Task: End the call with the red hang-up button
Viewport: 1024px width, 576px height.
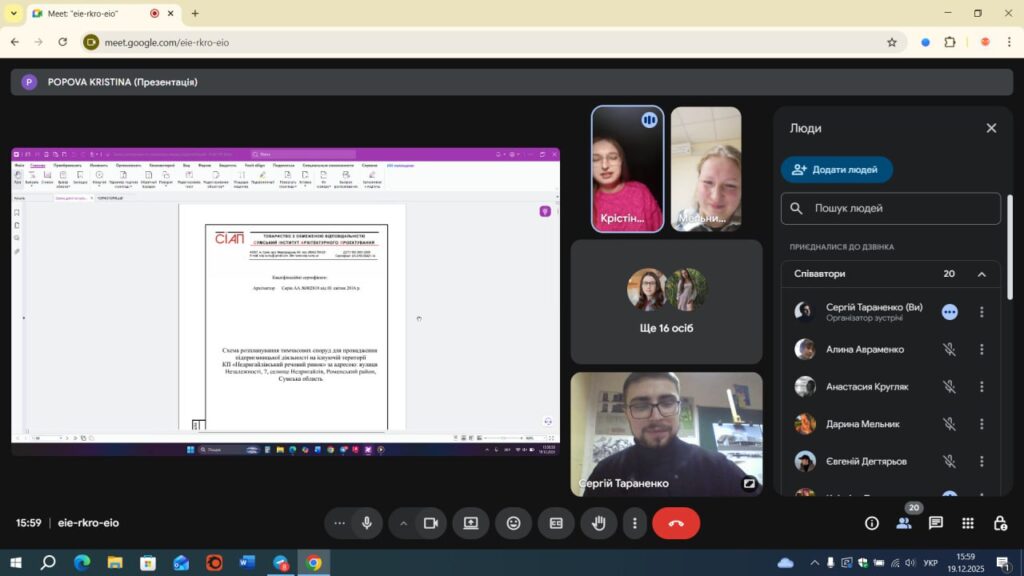Action: pyautogui.click(x=676, y=523)
